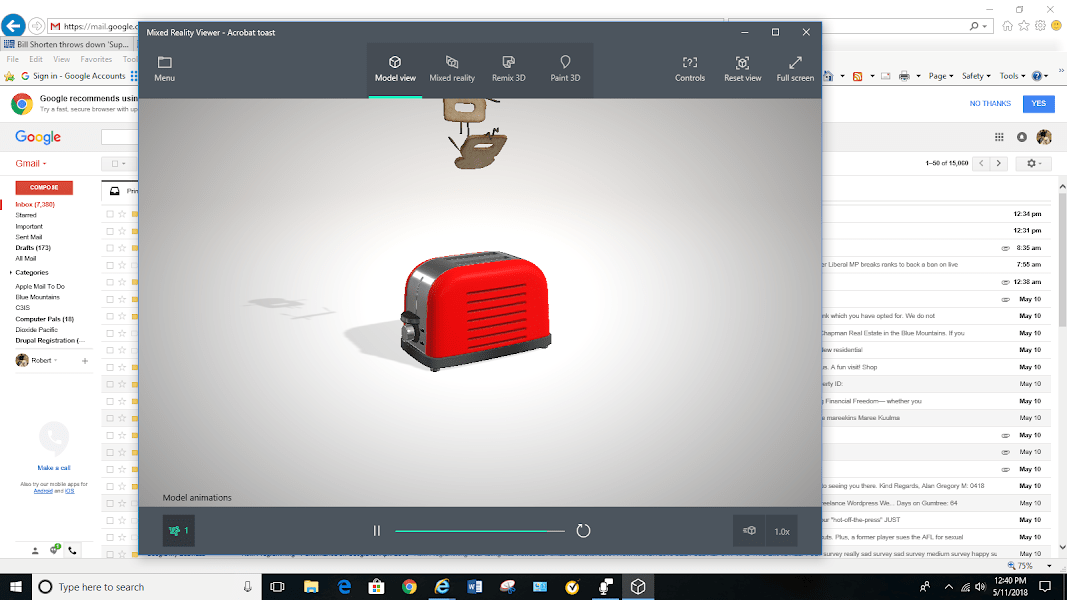Toggle the animation loop button
Viewport: 1067px width, 600px height.
coord(583,531)
